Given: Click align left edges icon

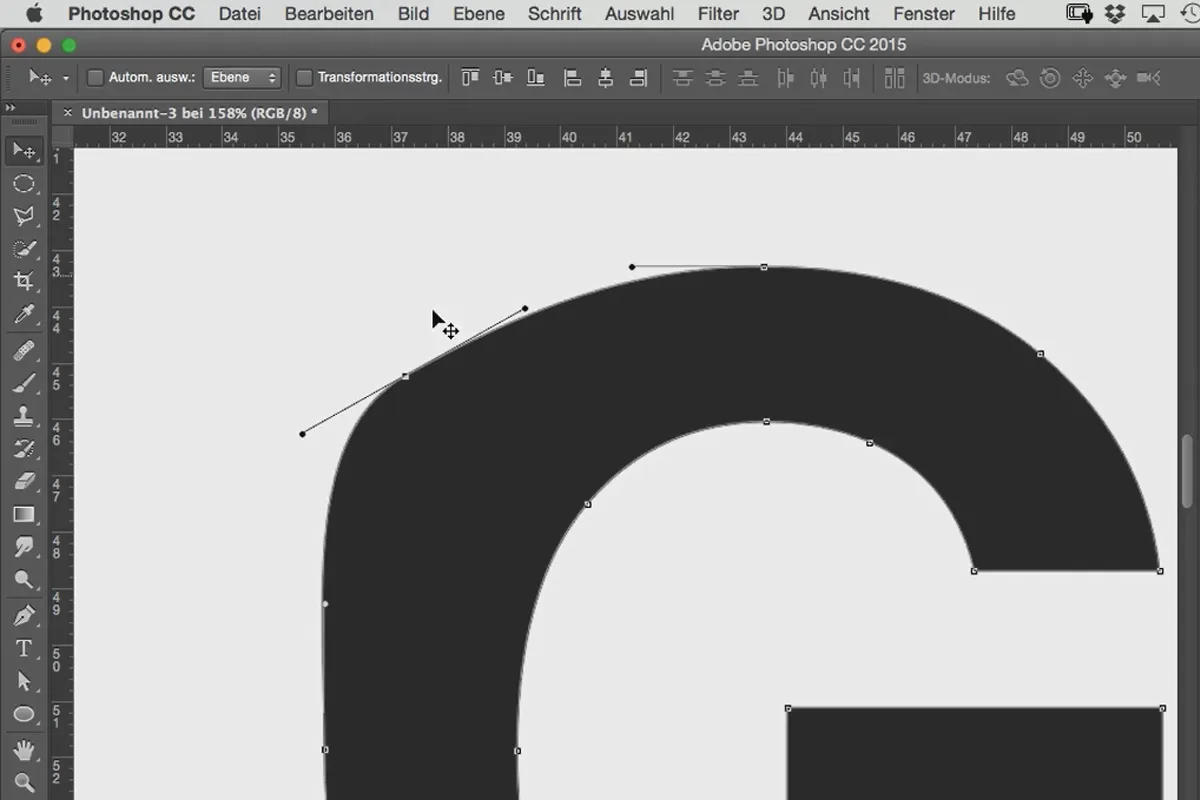Looking at the screenshot, I should (x=573, y=78).
